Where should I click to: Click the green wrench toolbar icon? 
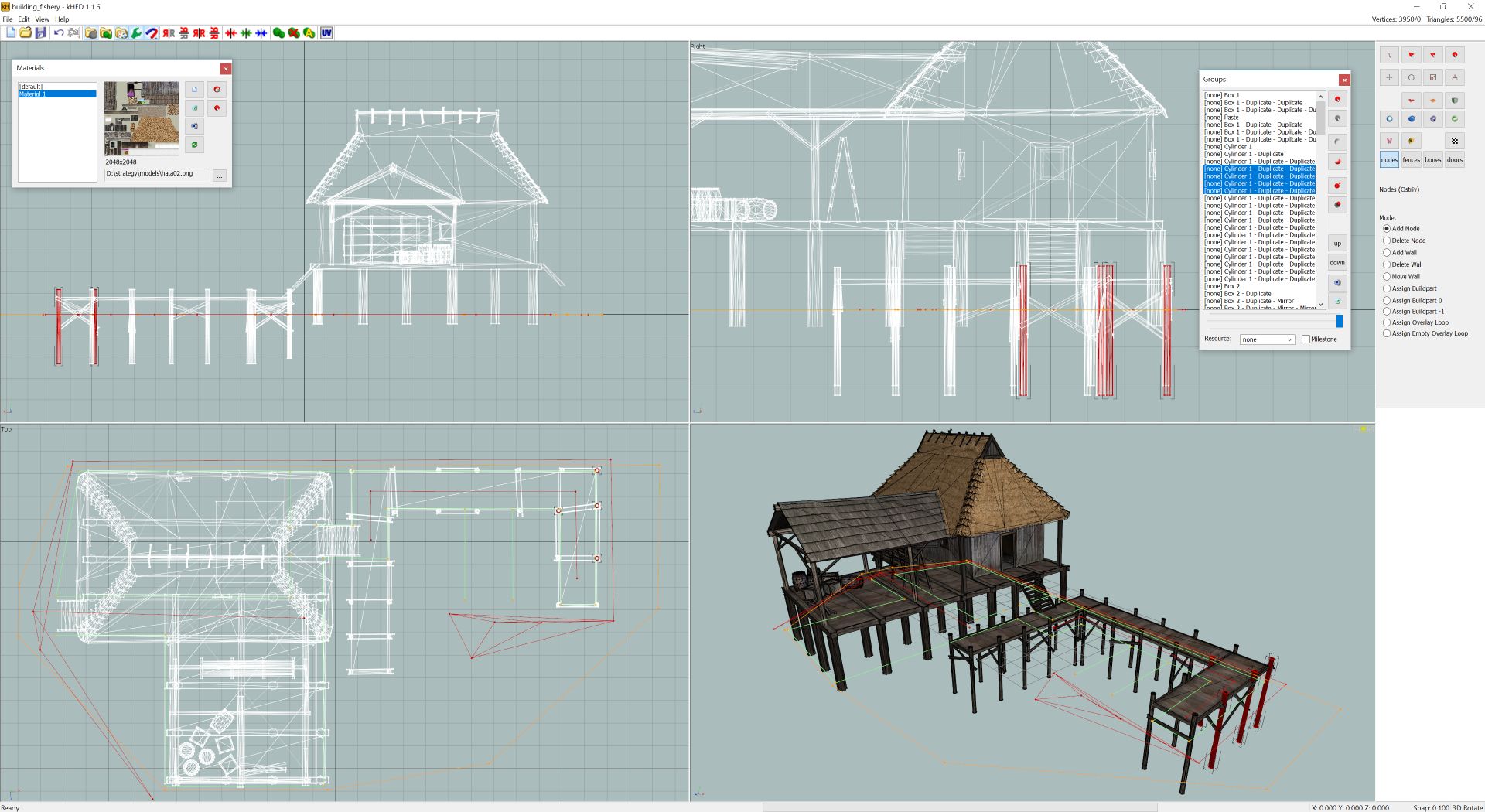pyautogui.click(x=136, y=32)
